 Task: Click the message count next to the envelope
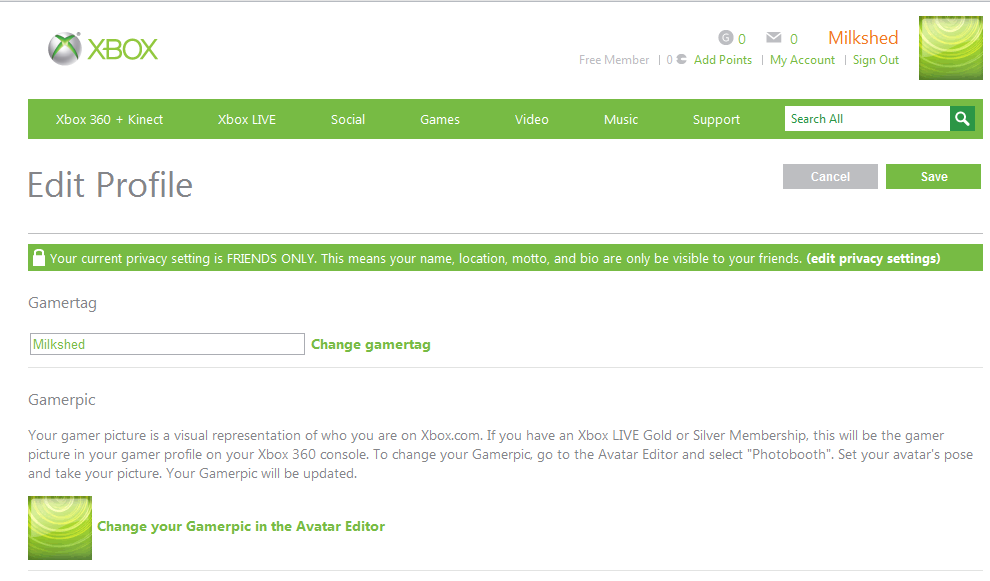pos(794,39)
